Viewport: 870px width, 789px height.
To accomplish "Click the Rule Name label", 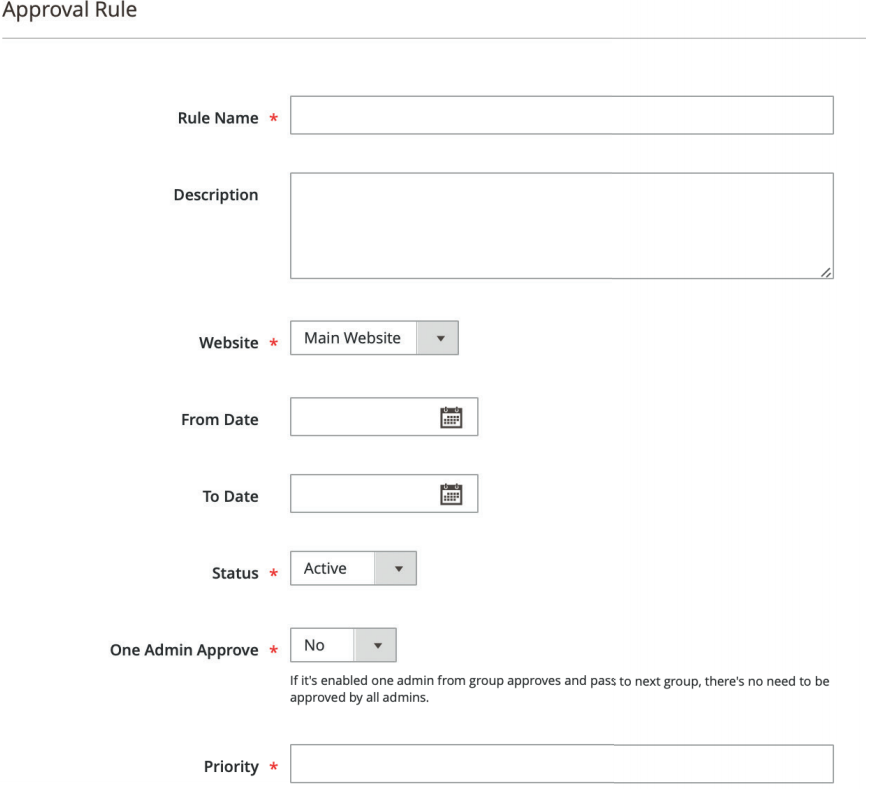I will click(218, 118).
